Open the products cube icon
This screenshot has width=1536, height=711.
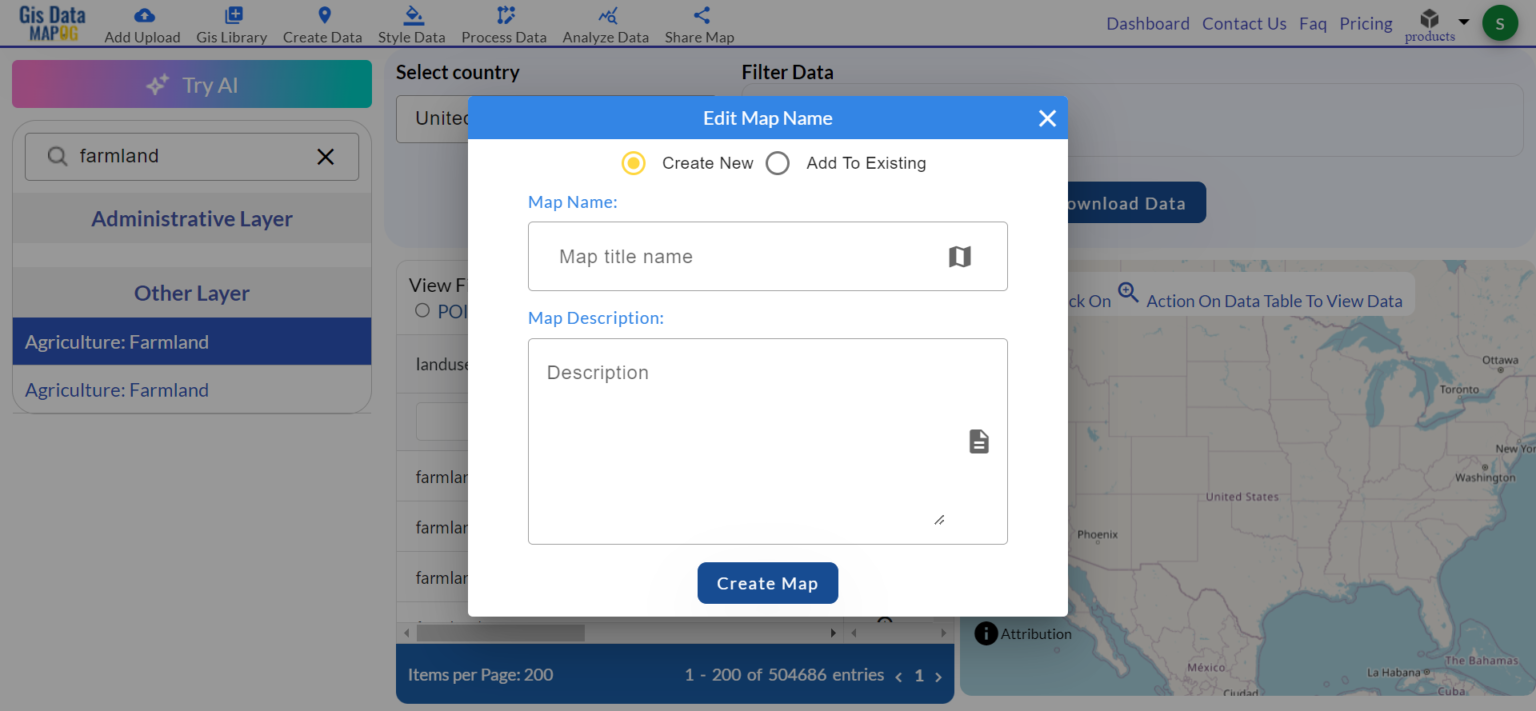pos(1430,18)
